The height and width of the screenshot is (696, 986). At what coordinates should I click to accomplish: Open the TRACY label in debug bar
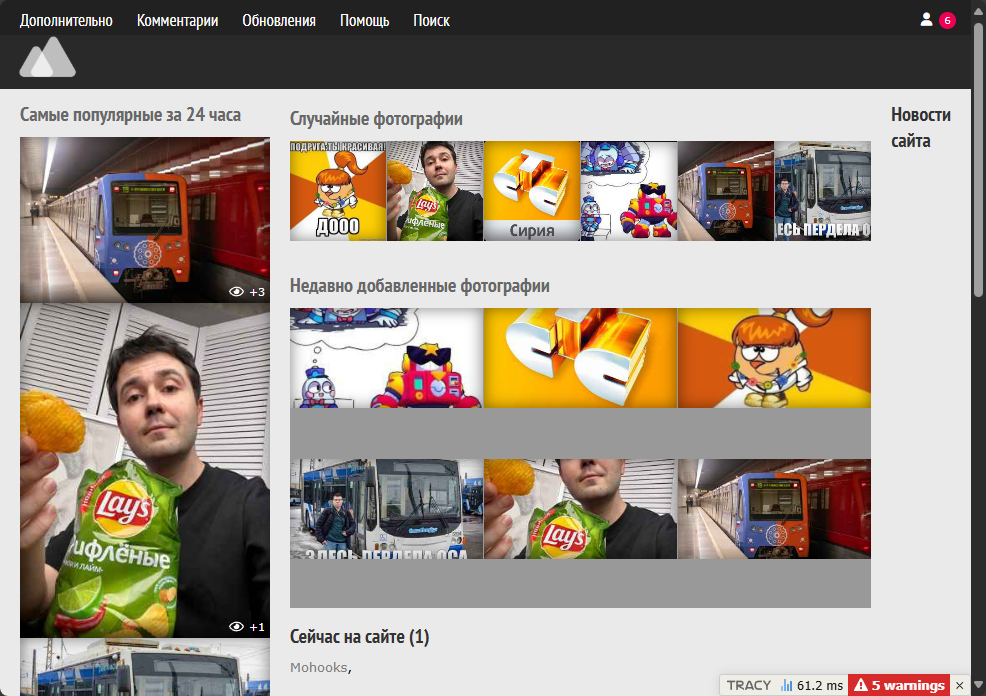pos(748,685)
